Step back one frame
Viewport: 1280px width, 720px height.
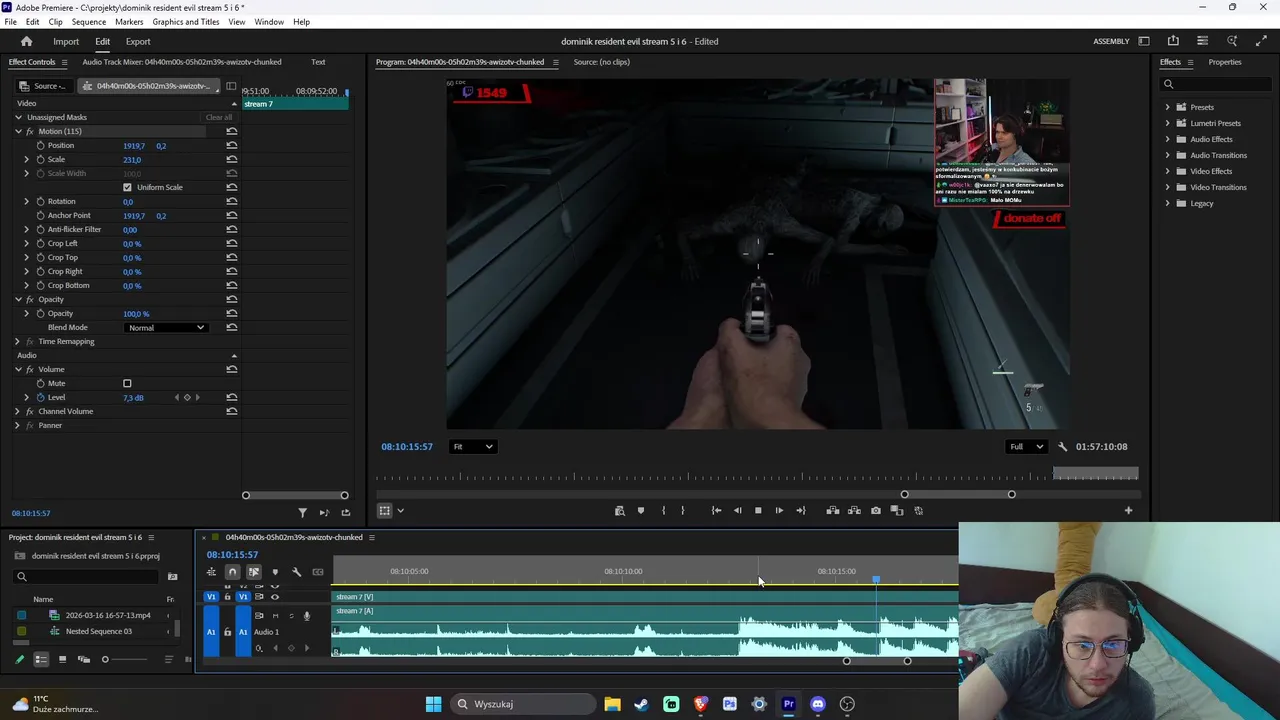pos(738,511)
